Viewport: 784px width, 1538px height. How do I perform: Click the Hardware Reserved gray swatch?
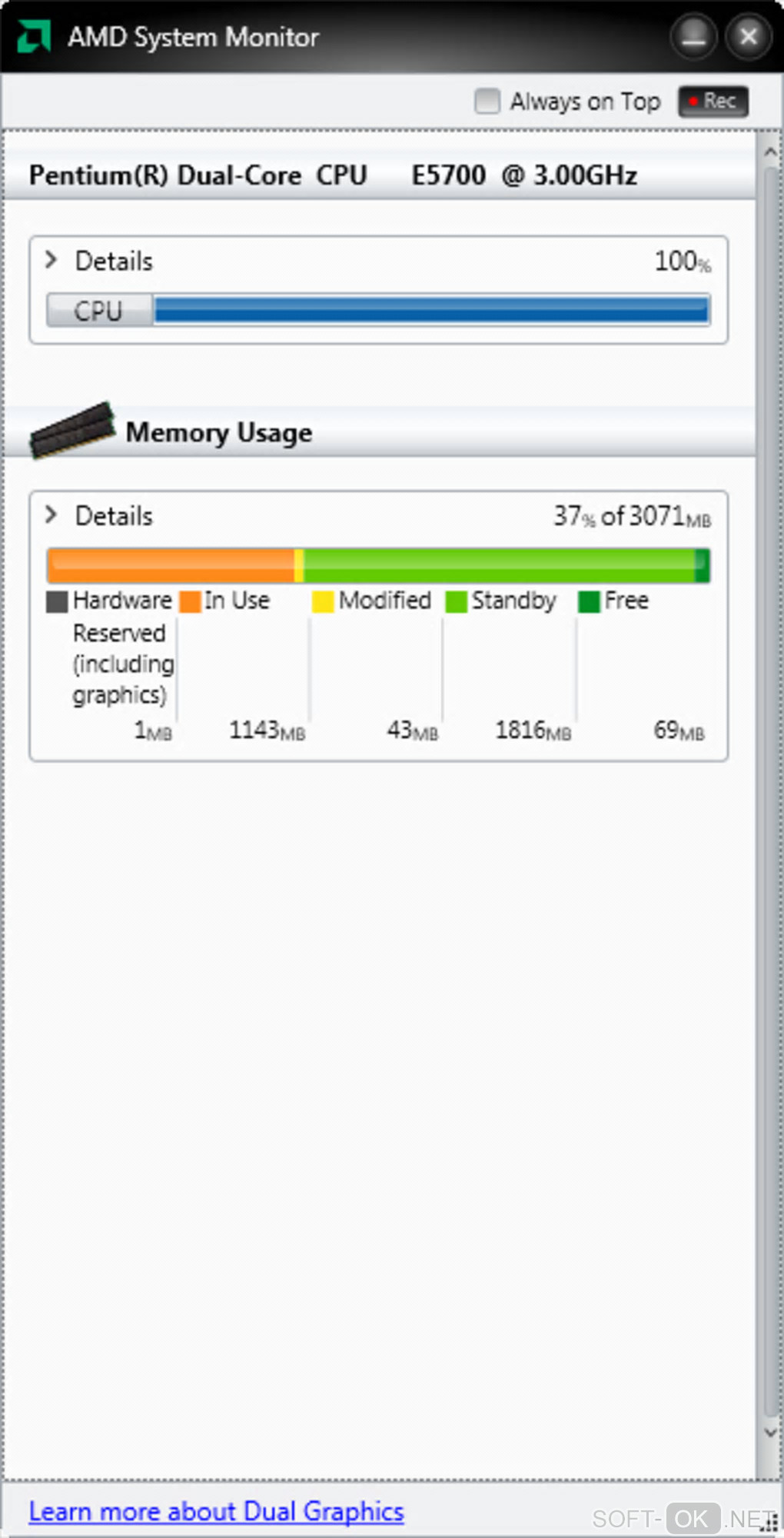(57, 601)
